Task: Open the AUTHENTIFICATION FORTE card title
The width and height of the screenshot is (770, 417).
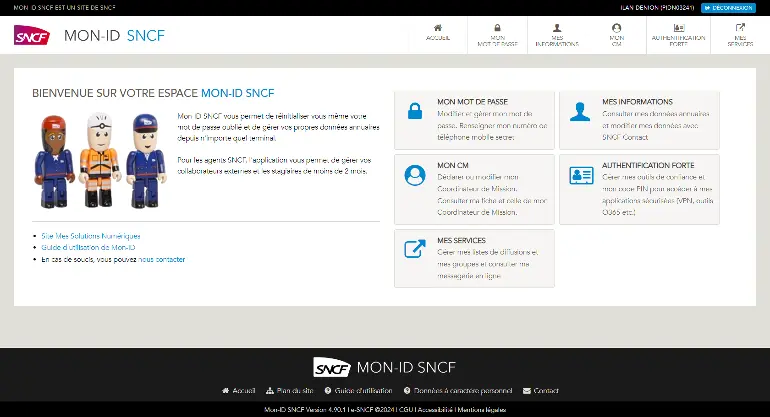Action: pyautogui.click(x=648, y=166)
